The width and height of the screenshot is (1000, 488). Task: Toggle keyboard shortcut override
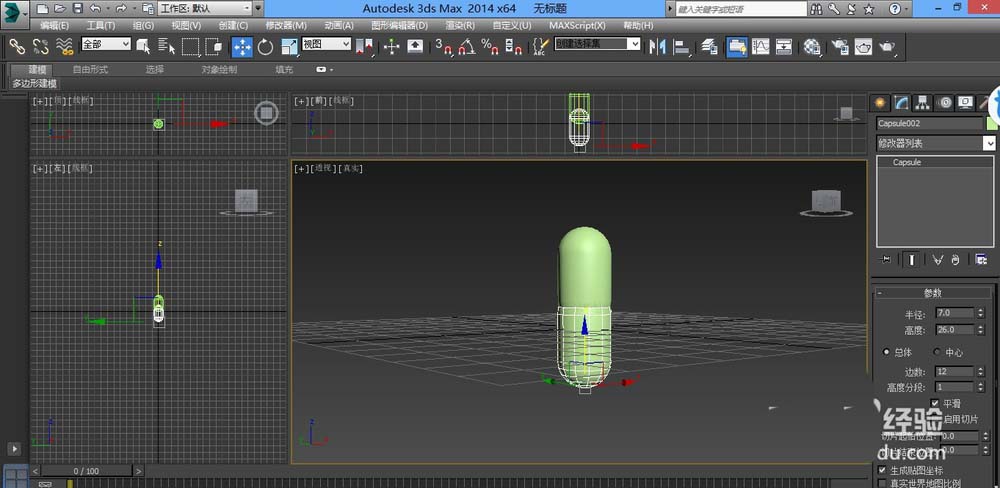point(415,47)
